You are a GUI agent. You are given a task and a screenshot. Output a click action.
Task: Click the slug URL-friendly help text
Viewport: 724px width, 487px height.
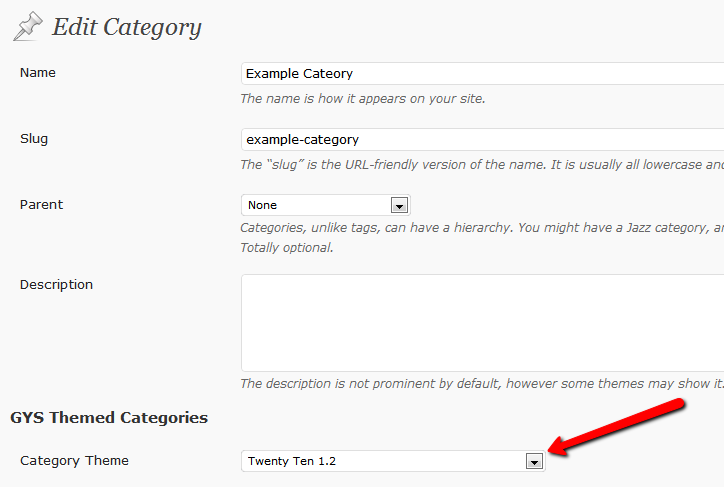[482, 165]
